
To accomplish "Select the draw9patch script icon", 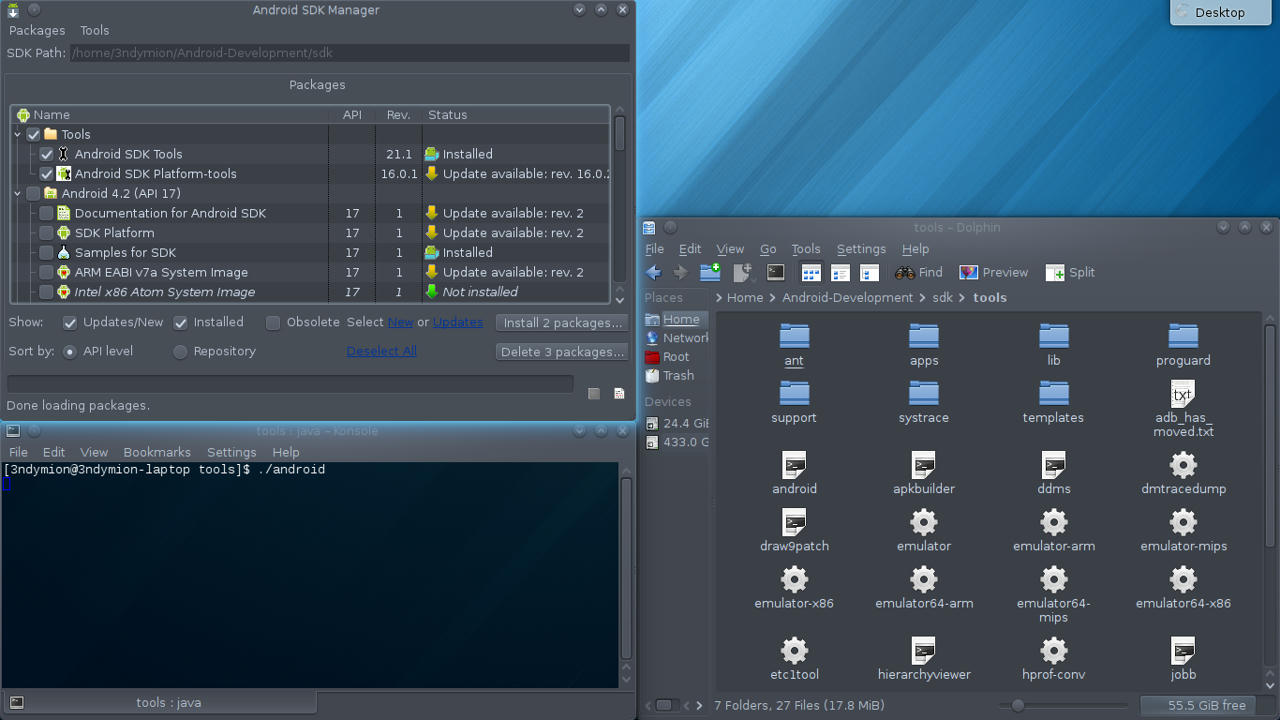I will point(794,521).
